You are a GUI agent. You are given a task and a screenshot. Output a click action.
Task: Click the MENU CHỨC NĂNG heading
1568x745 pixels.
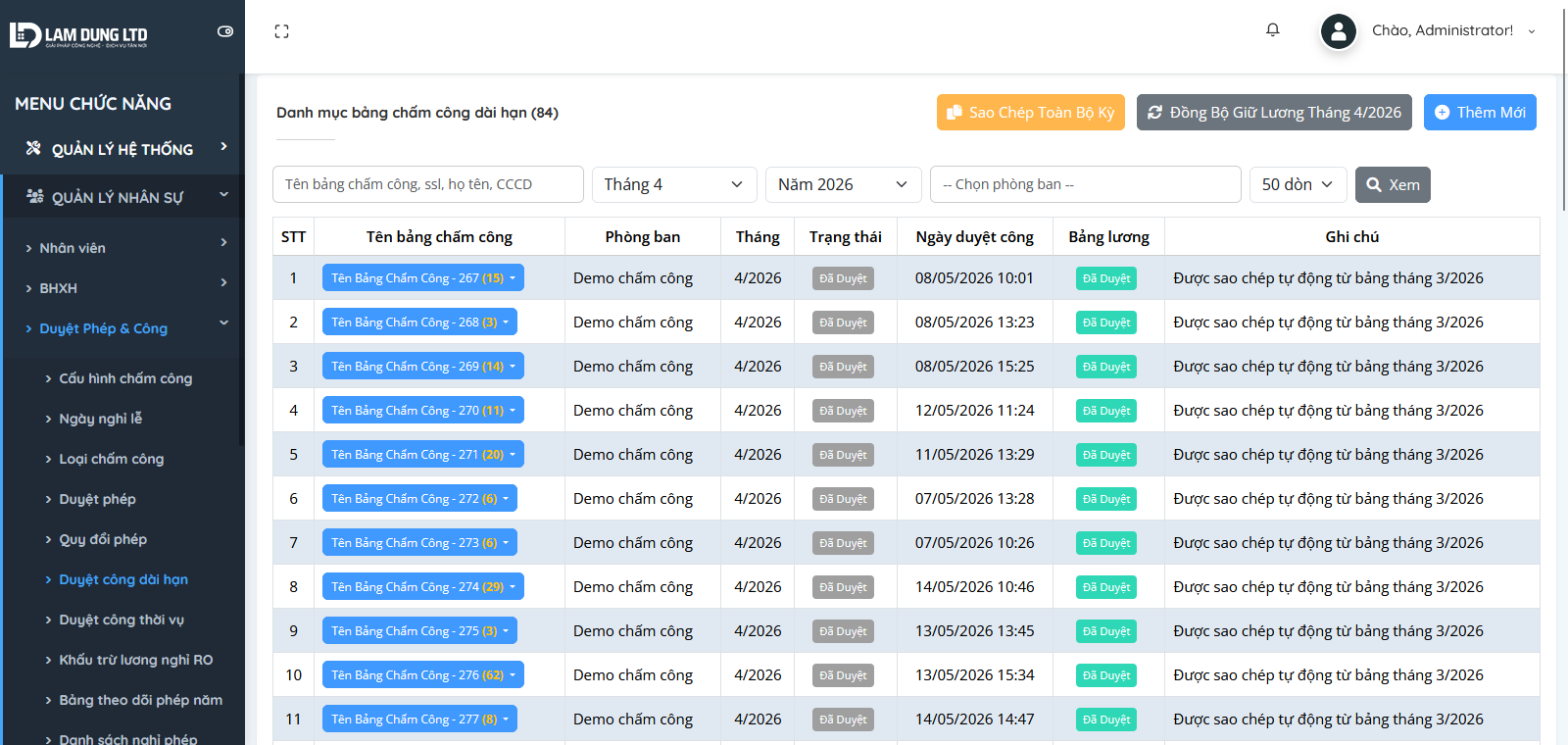tap(93, 103)
